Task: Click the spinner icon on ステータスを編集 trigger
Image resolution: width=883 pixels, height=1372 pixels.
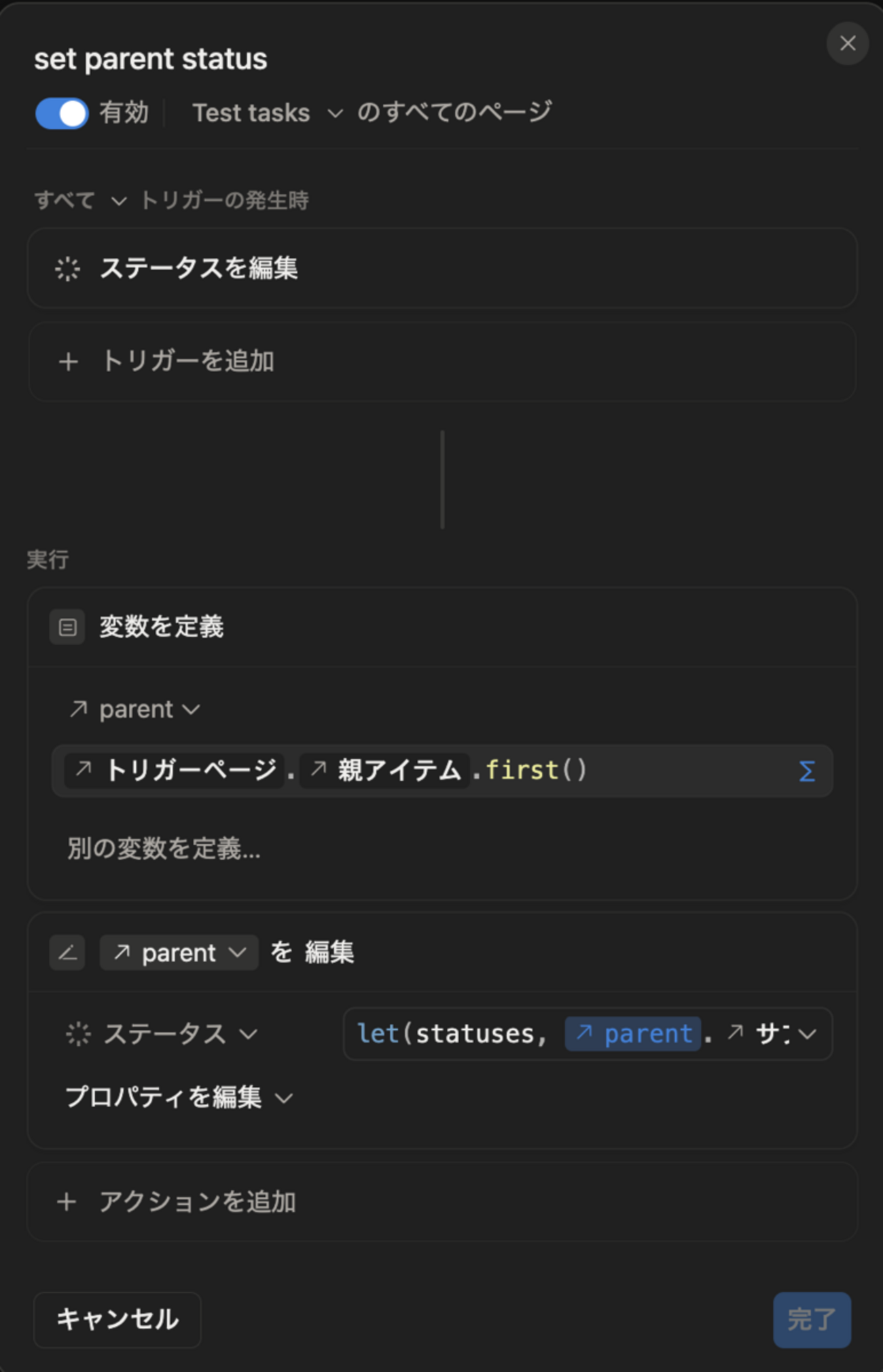Action: [x=69, y=269]
